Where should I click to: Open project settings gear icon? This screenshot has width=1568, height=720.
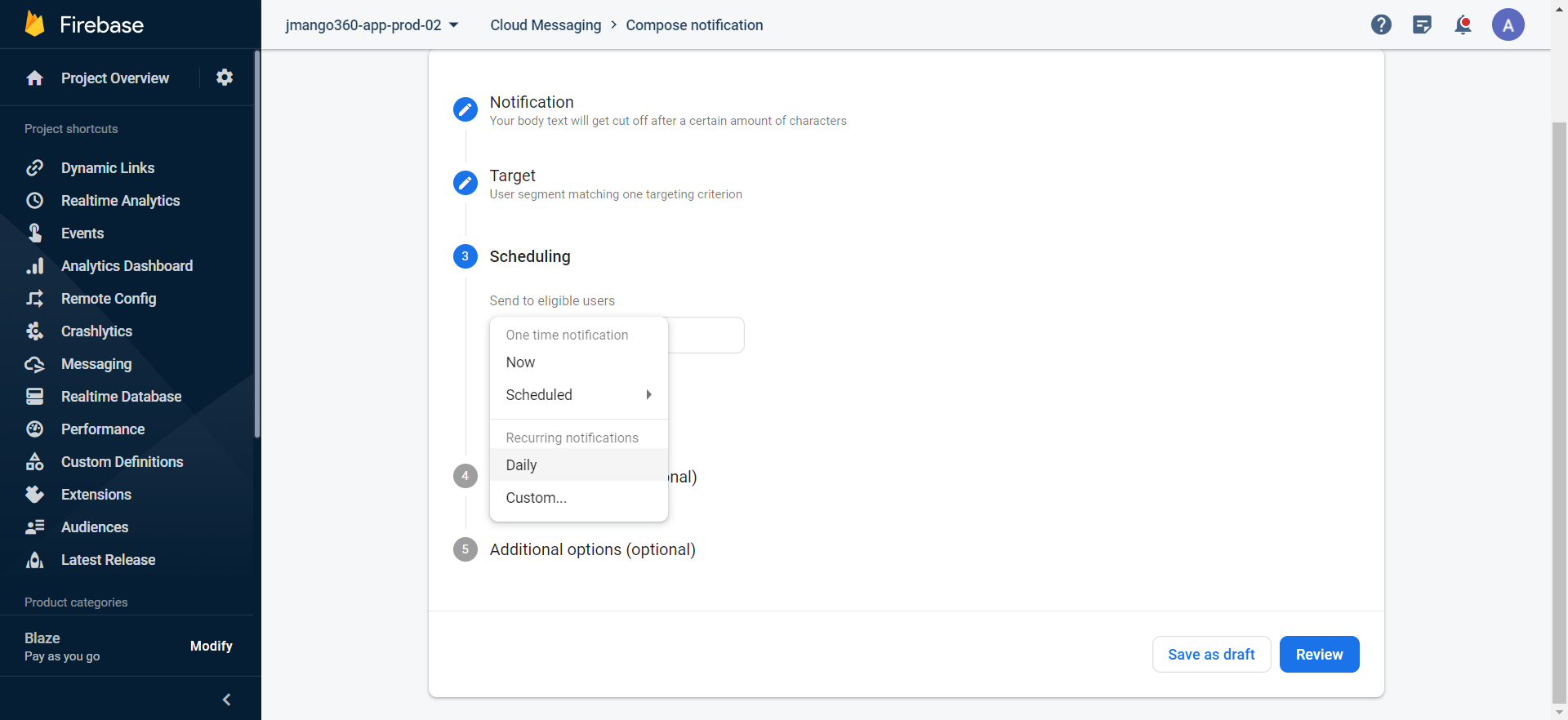click(225, 78)
